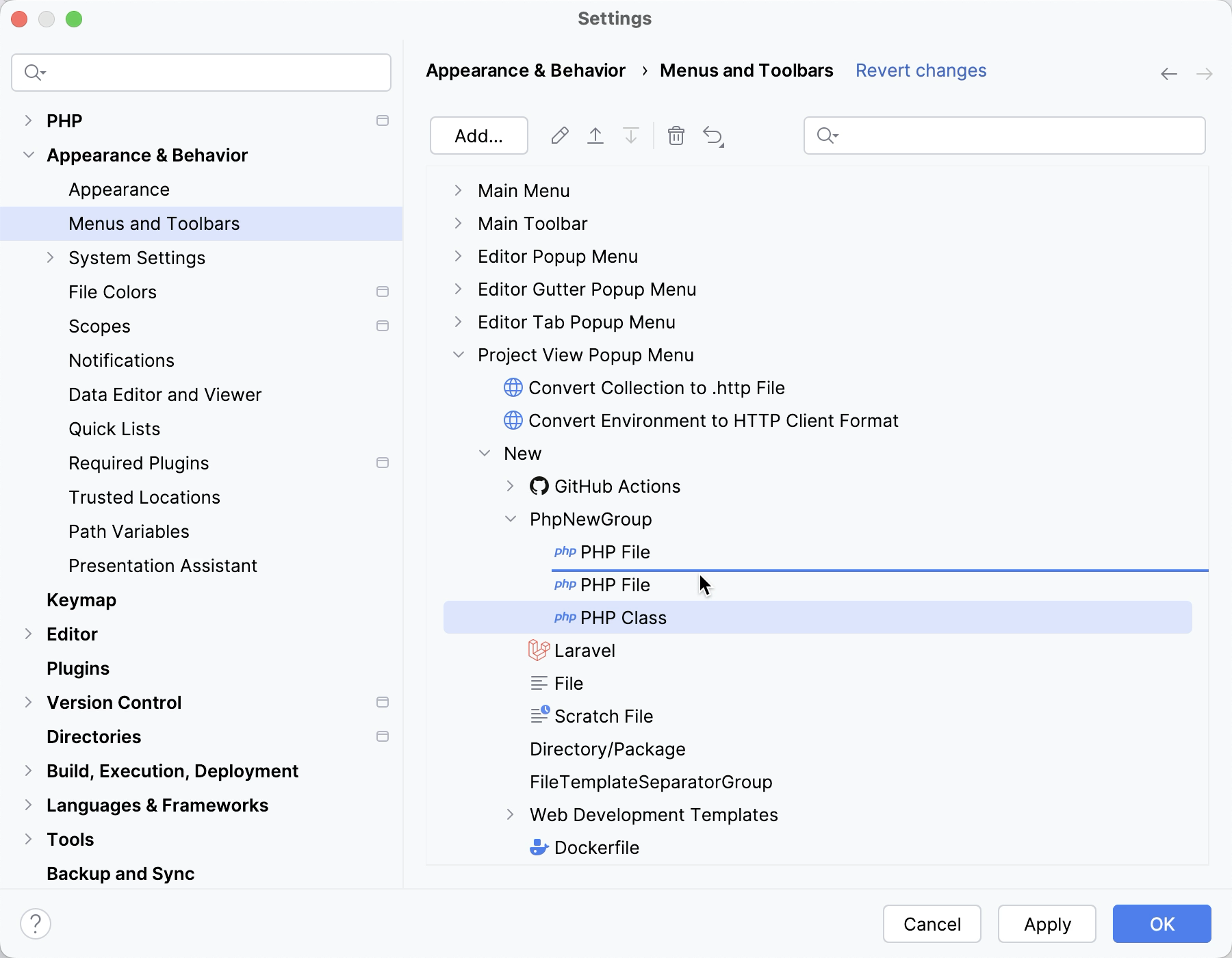This screenshot has height=958, width=1232.
Task: Click the Revert changes link
Action: click(x=921, y=70)
